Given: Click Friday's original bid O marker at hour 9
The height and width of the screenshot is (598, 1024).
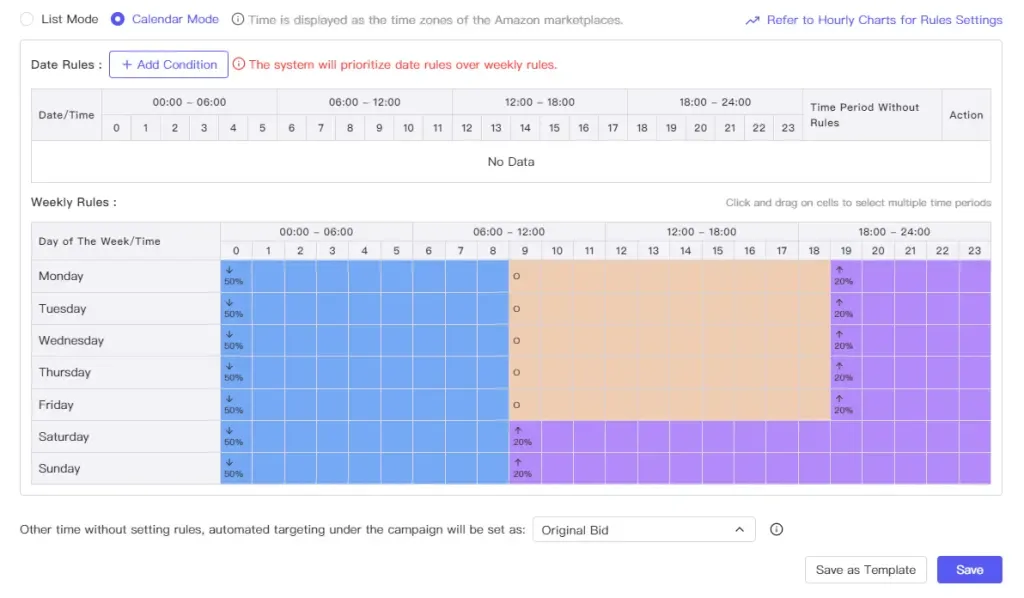Looking at the screenshot, I should (x=517, y=405).
